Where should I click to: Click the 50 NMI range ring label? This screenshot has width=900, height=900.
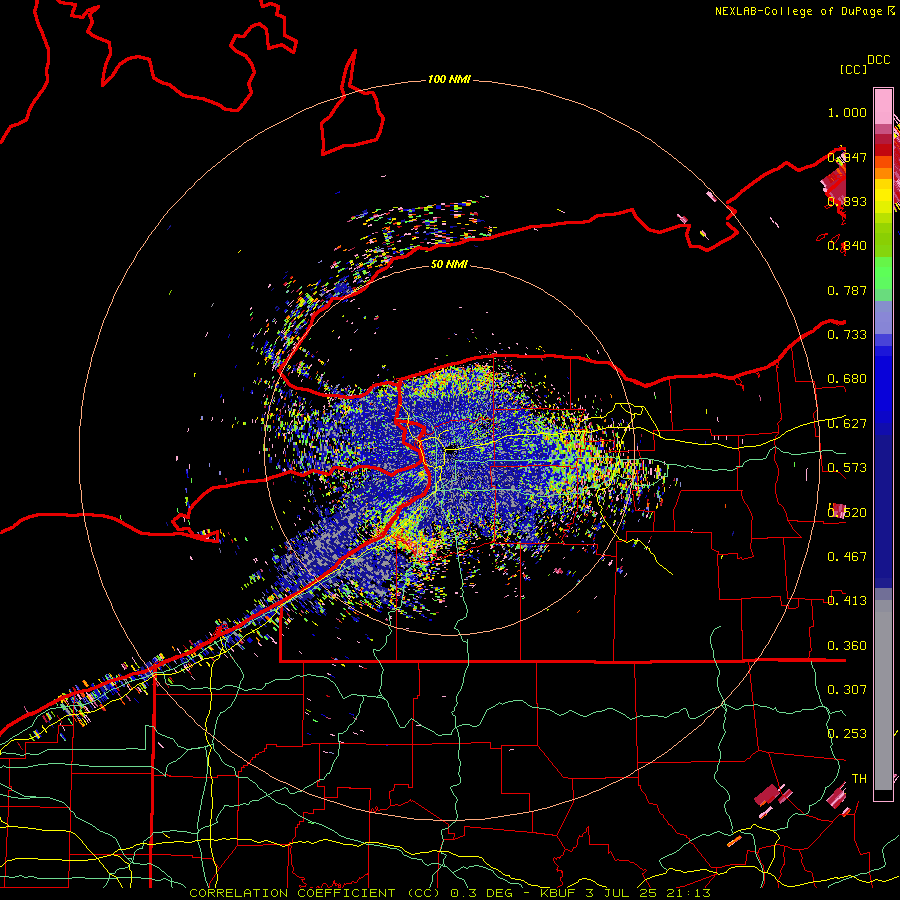point(449,264)
